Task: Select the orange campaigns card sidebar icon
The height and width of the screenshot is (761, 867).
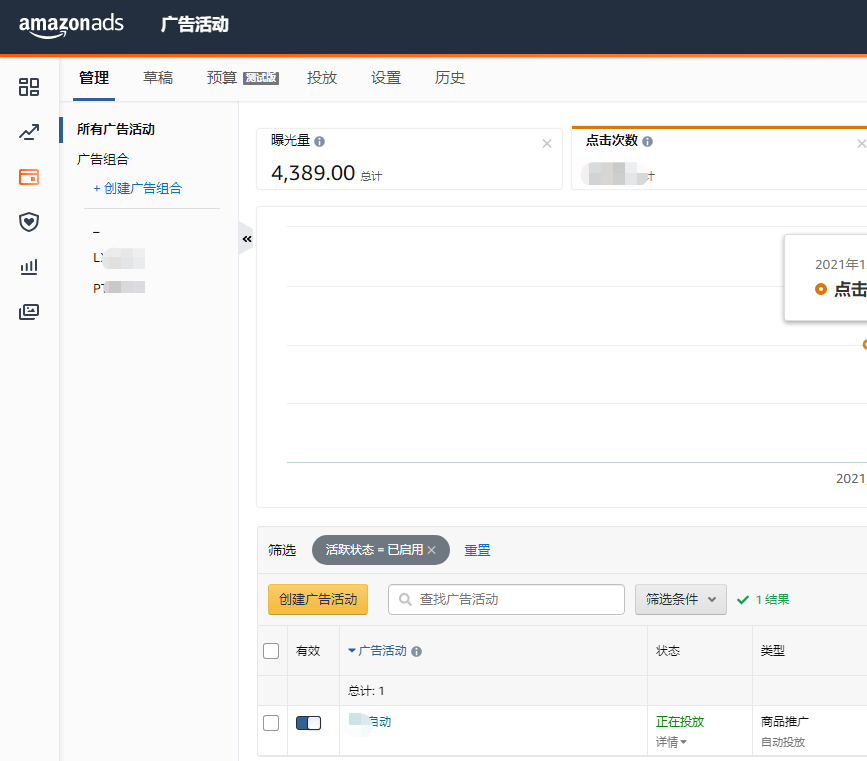Action: coord(29,177)
